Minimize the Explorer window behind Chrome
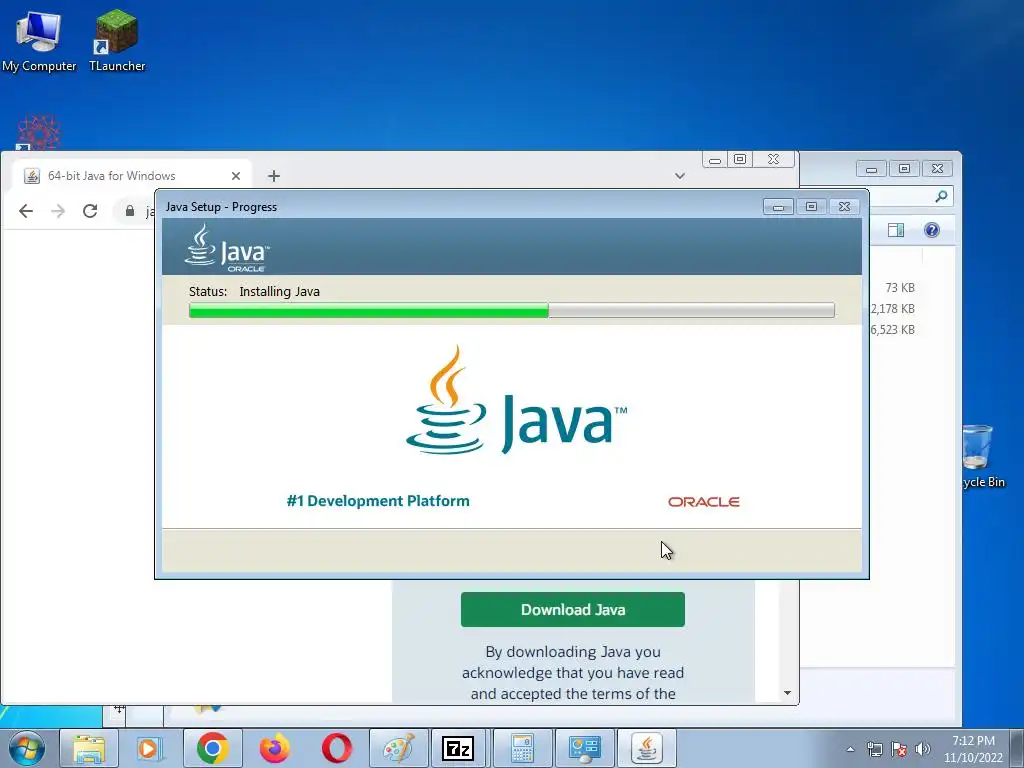 pos(871,169)
